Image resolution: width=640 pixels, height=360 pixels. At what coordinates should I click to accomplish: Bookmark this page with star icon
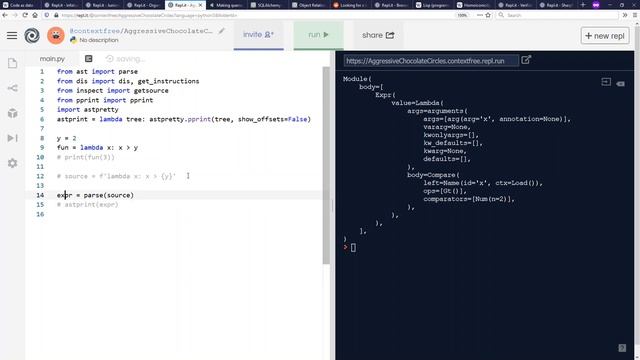(x=488, y=15)
